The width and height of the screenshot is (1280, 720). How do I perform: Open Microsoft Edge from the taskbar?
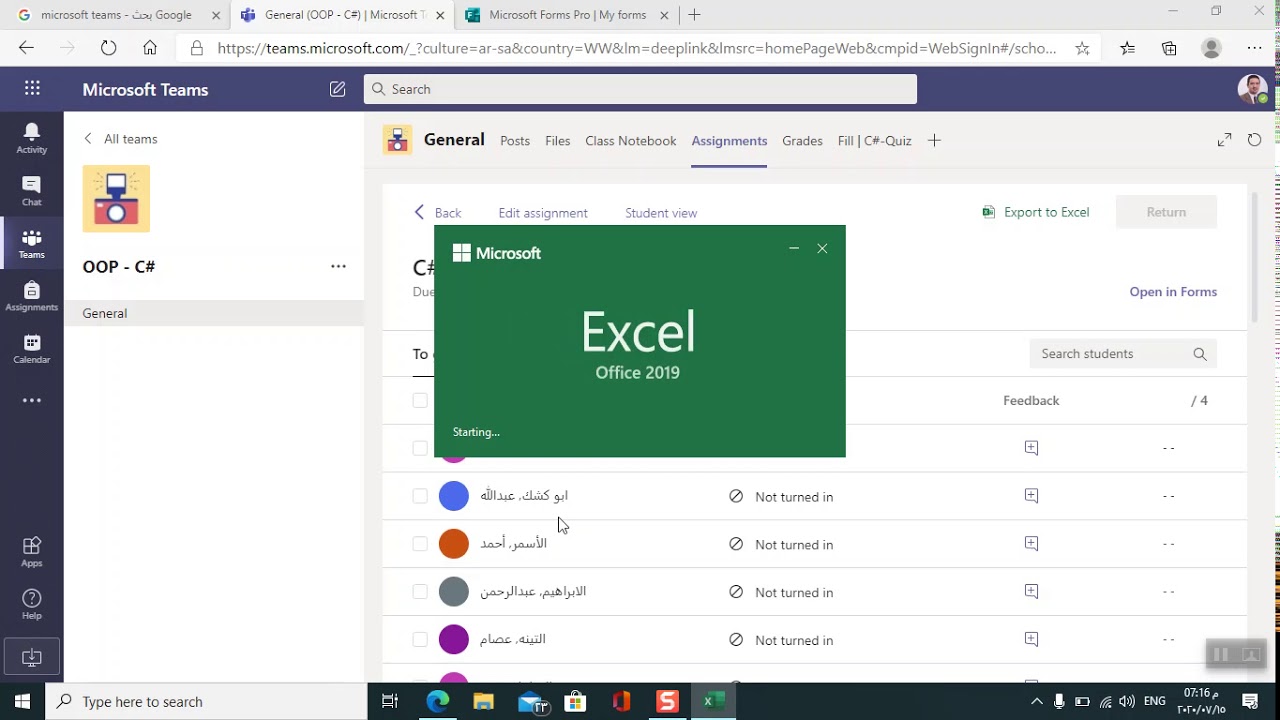pyautogui.click(x=438, y=701)
